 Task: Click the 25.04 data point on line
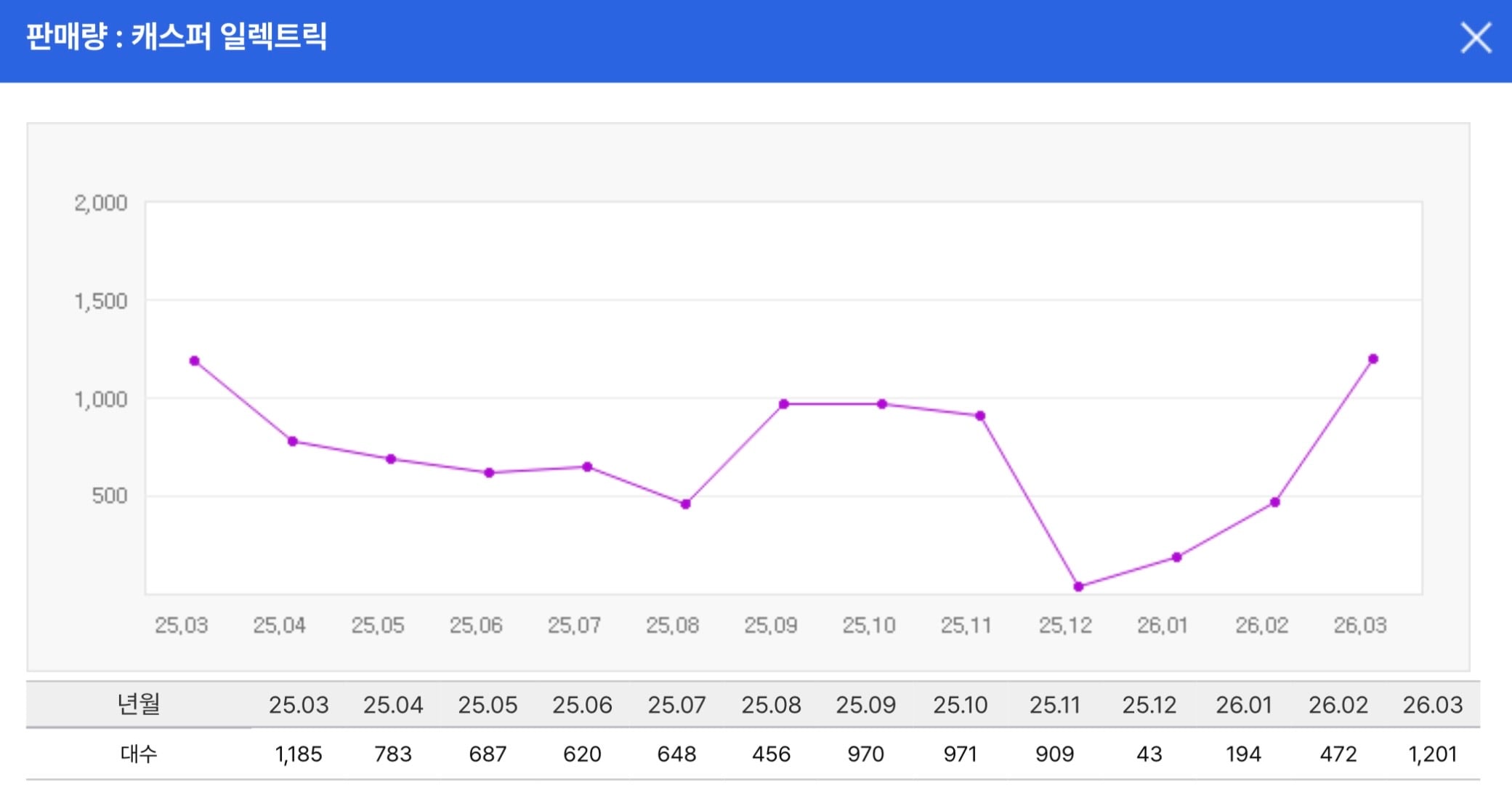tap(293, 441)
